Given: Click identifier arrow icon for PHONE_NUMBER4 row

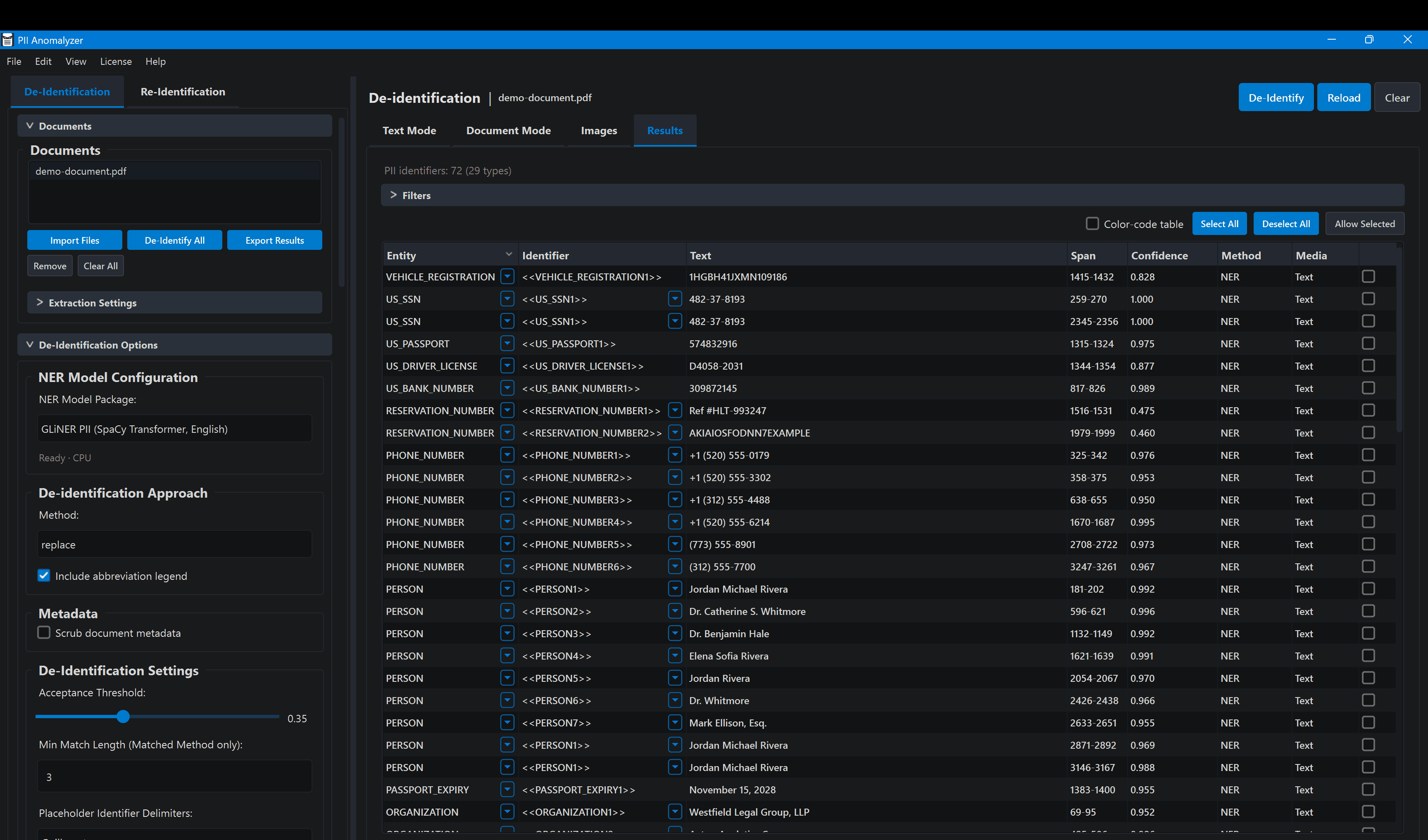Looking at the screenshot, I should click(x=674, y=522).
